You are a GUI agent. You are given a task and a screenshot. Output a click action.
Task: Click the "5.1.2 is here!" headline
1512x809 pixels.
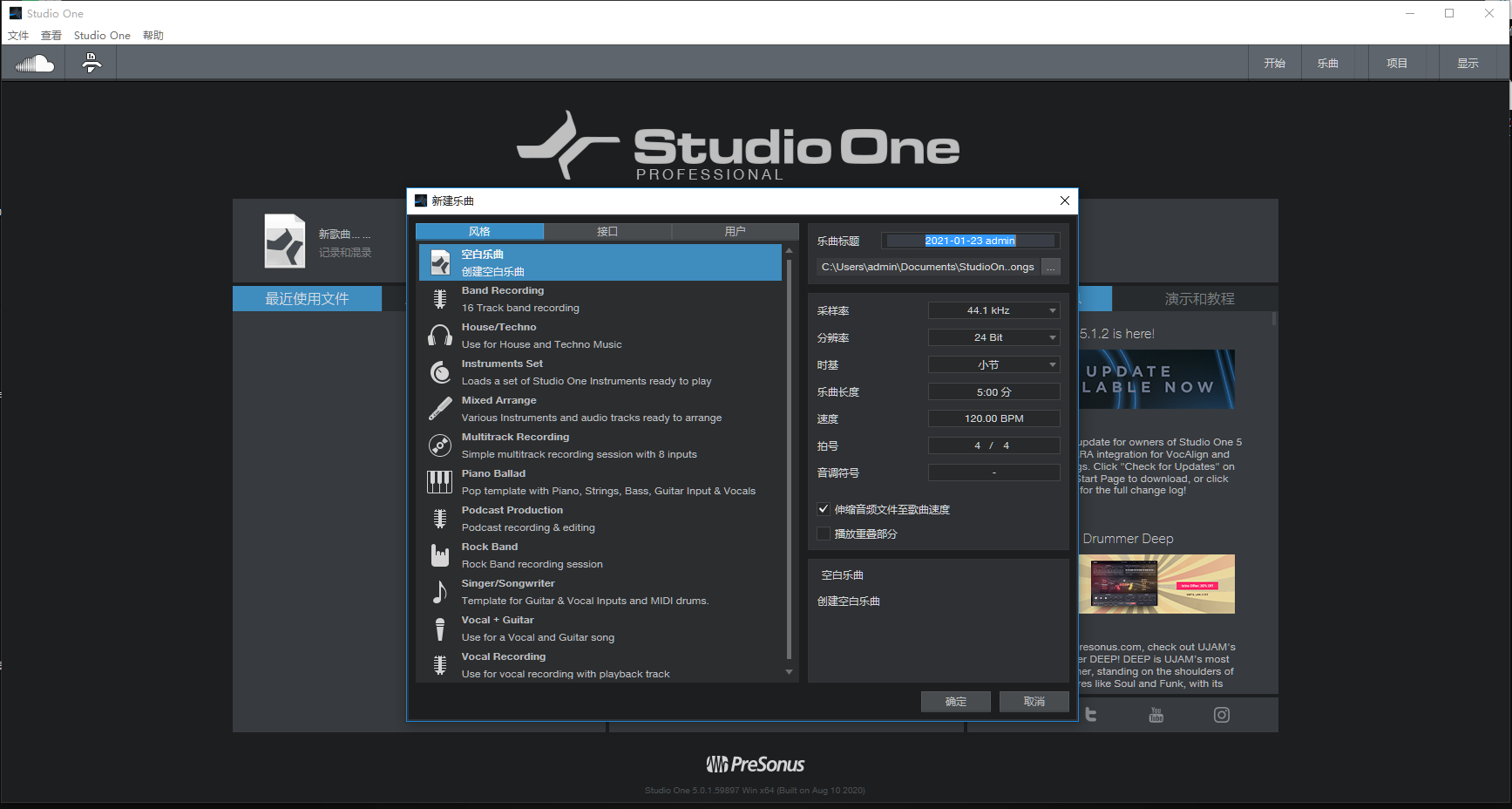(1117, 334)
